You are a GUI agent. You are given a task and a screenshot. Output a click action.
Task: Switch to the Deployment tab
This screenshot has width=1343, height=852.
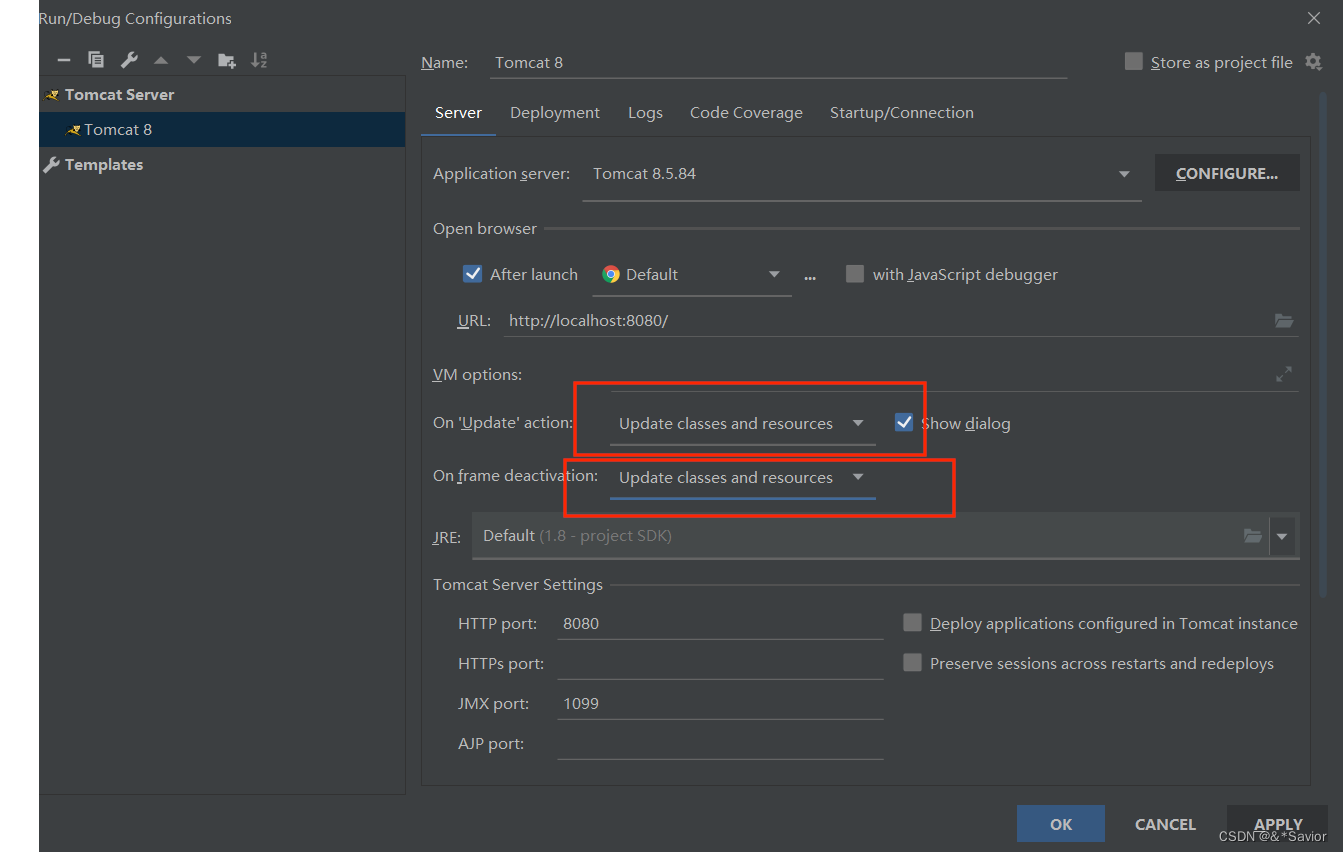click(x=555, y=113)
